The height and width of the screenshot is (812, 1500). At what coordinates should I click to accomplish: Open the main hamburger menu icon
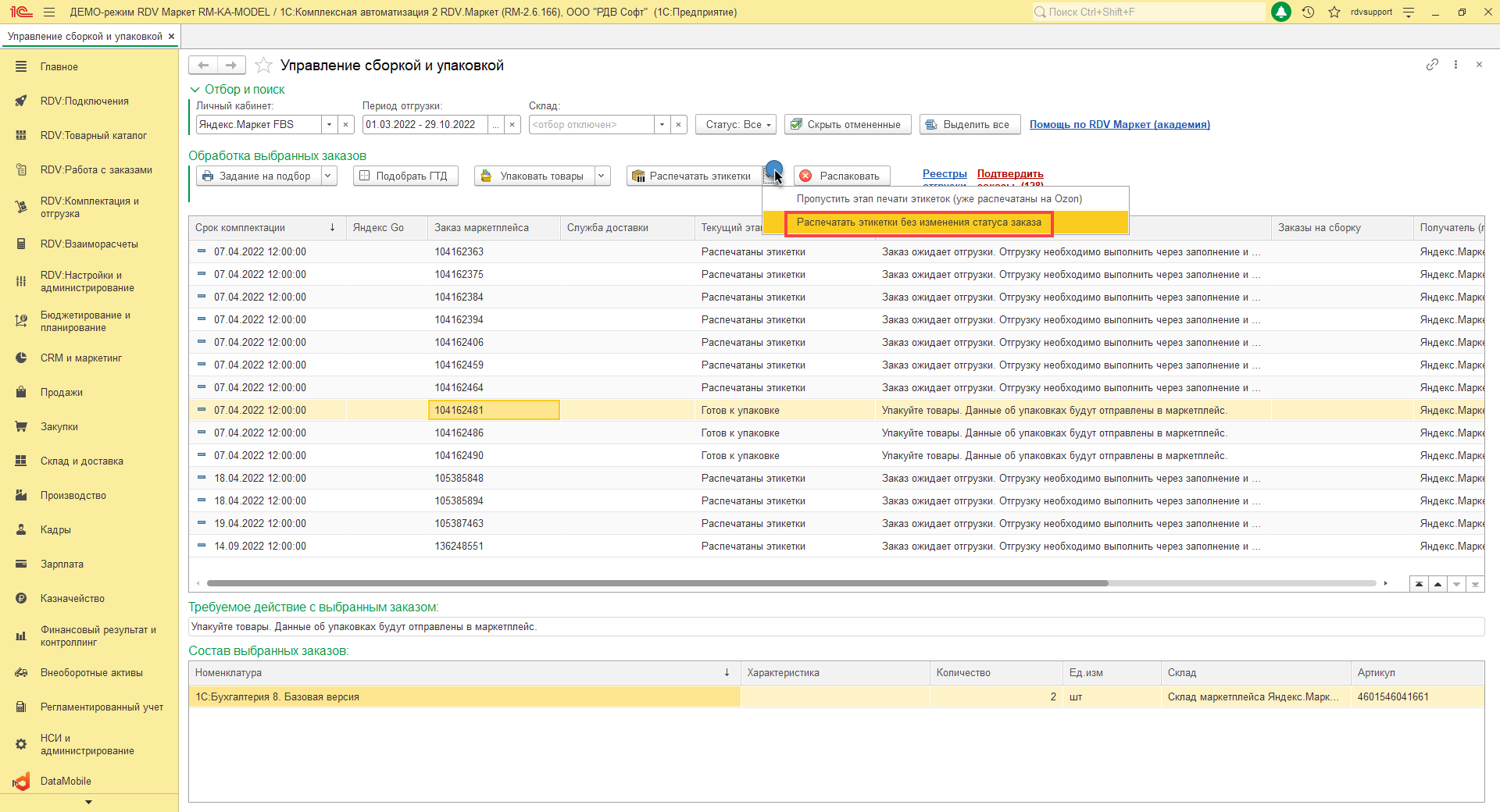(x=49, y=12)
